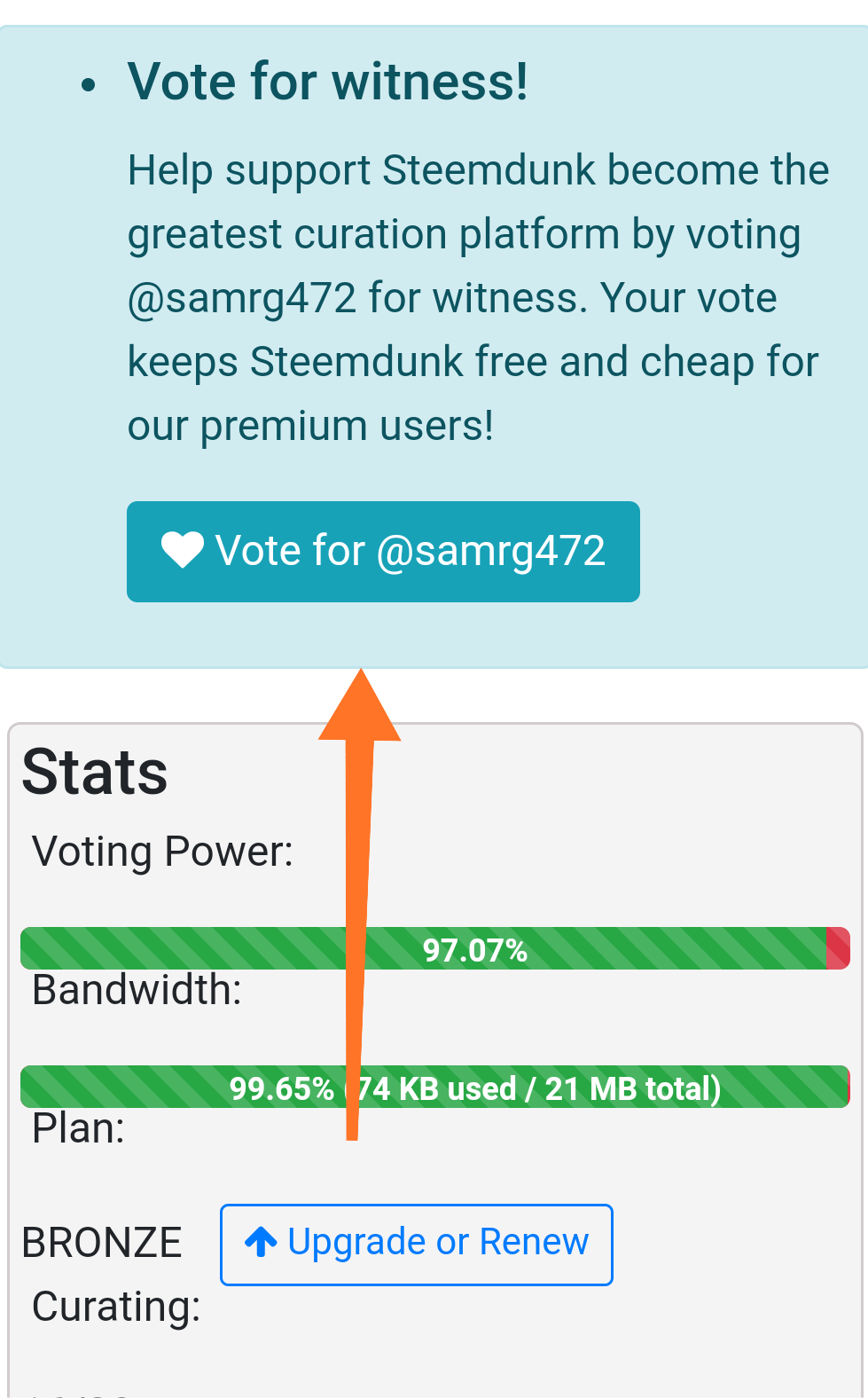Viewport: 868px width, 1398px height.
Task: Open the Upgrade or Renew link
Action: (x=417, y=1244)
